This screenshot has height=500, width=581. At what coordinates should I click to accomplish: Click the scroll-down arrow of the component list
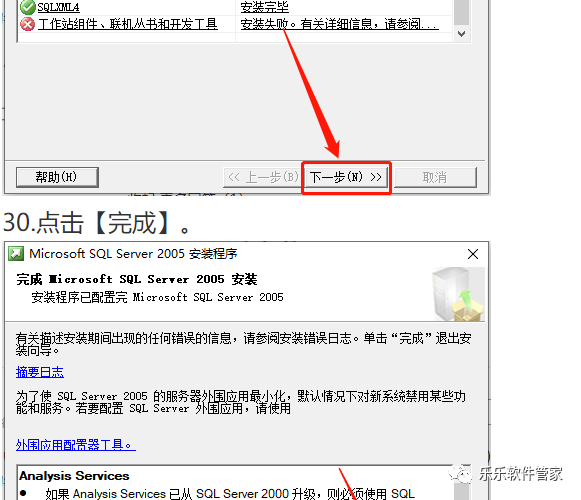click(x=461, y=34)
